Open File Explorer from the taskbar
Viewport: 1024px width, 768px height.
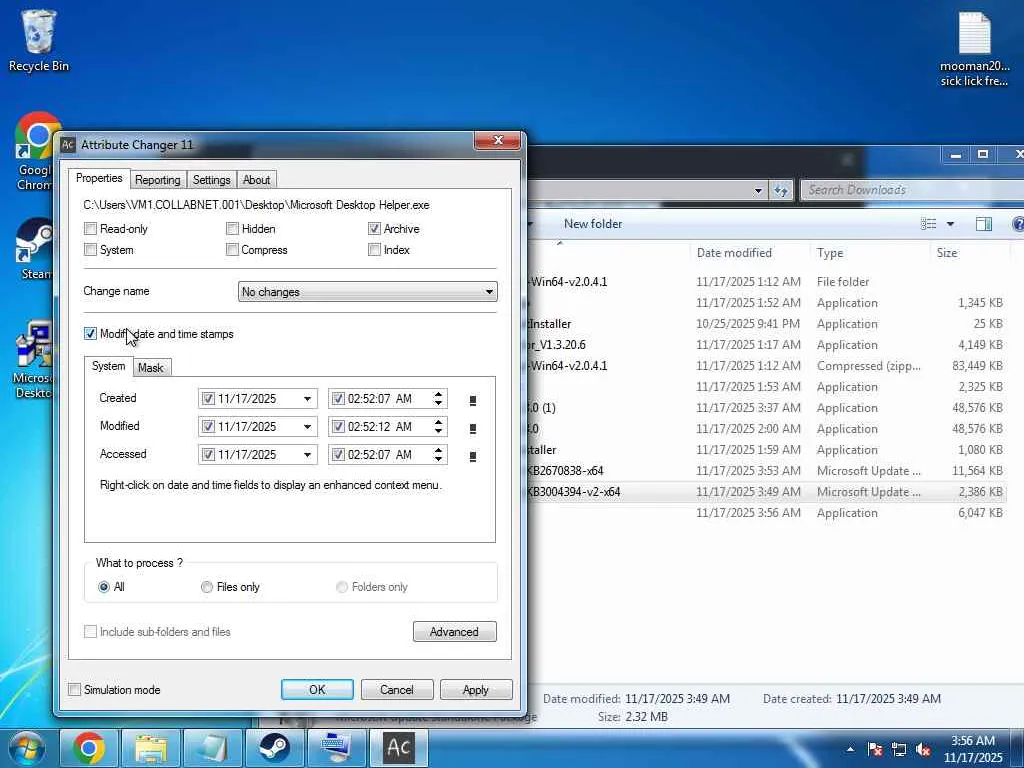(x=151, y=748)
